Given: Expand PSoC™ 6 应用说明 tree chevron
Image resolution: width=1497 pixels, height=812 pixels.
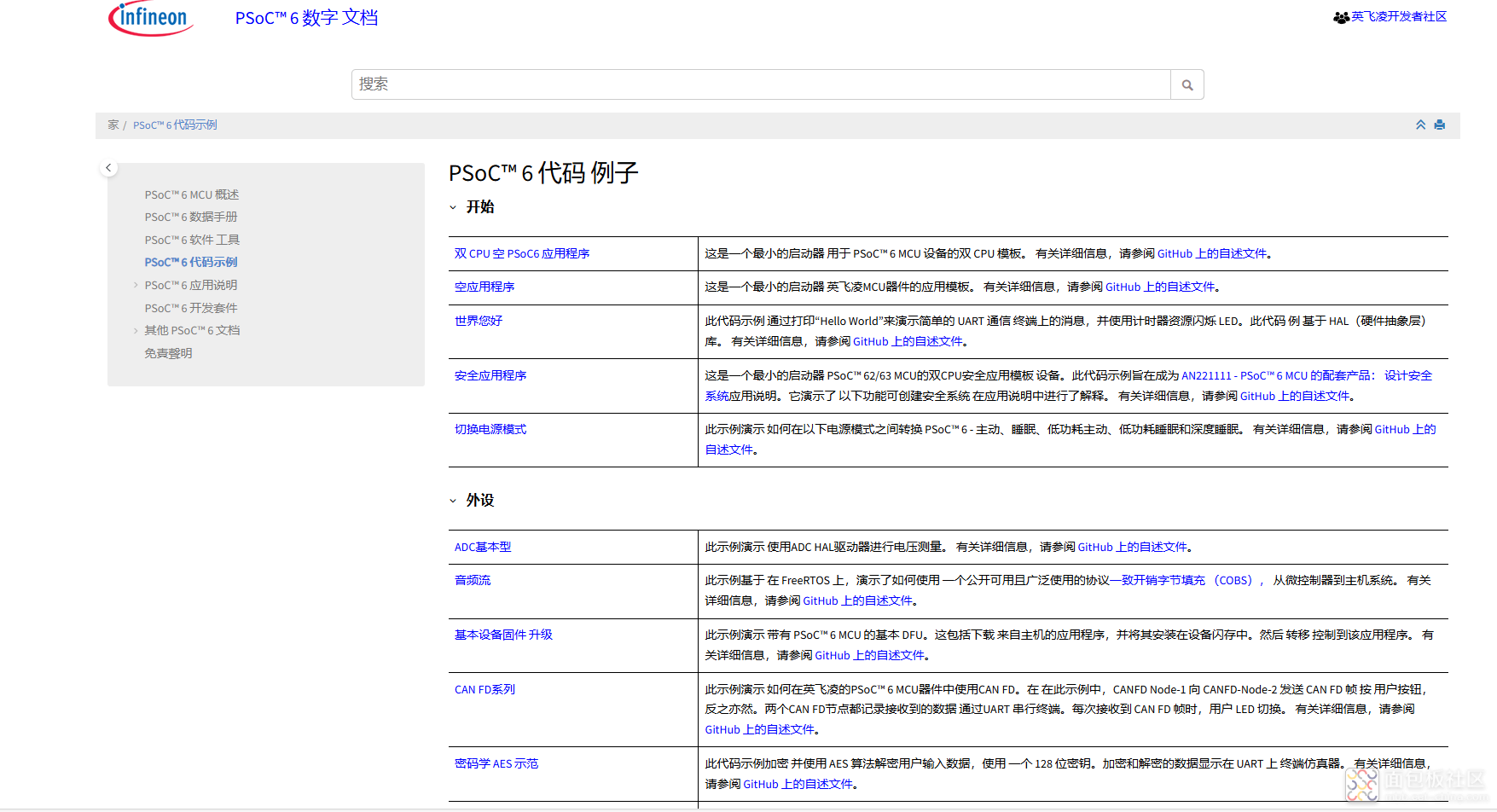Looking at the screenshot, I should (136, 285).
